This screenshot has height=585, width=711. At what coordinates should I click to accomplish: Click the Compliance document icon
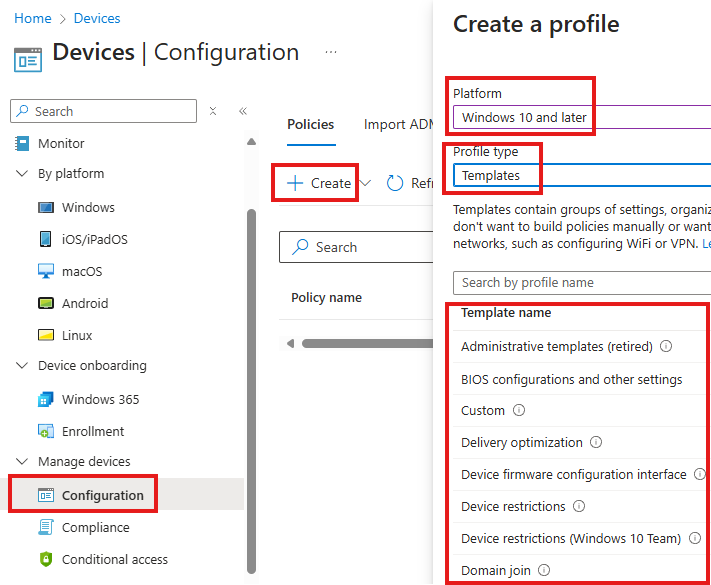(x=45, y=527)
